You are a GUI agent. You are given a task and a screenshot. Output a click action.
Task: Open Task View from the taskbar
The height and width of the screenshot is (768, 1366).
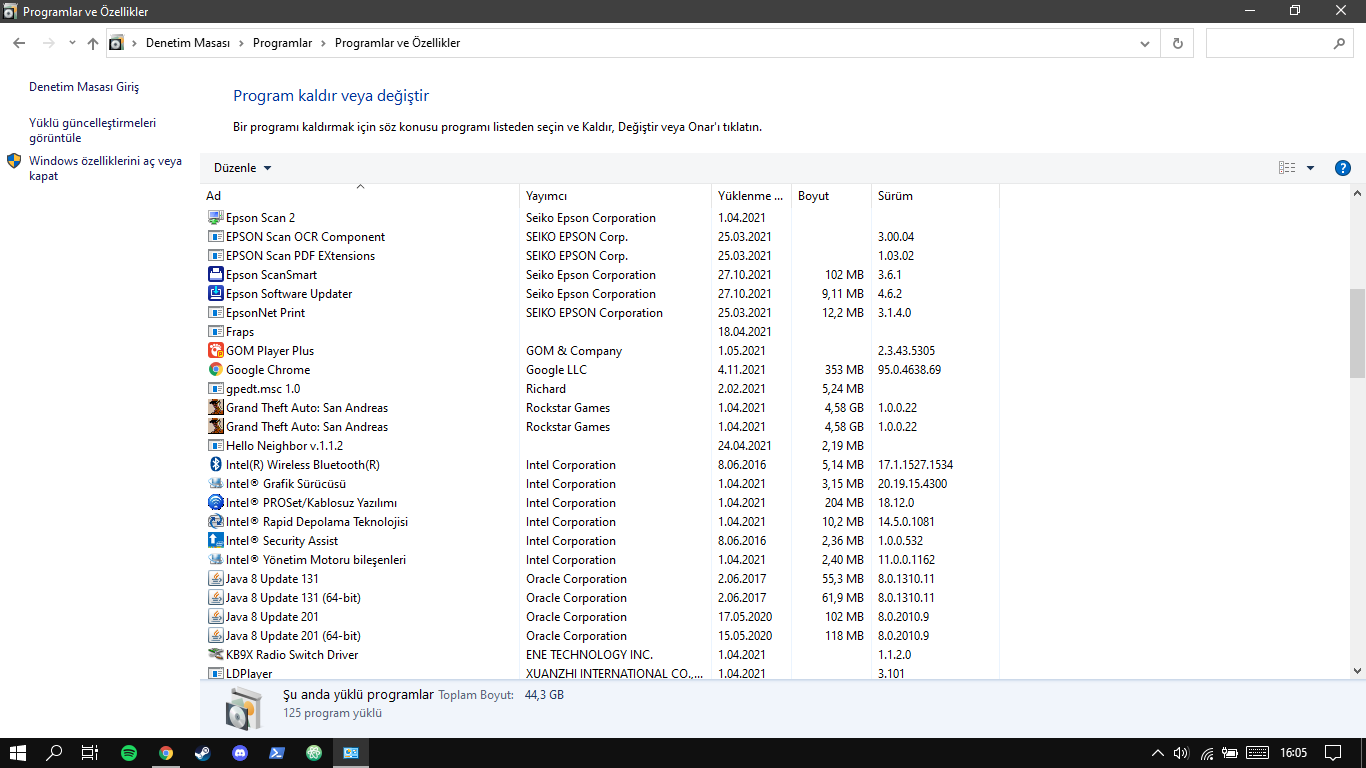coord(90,753)
